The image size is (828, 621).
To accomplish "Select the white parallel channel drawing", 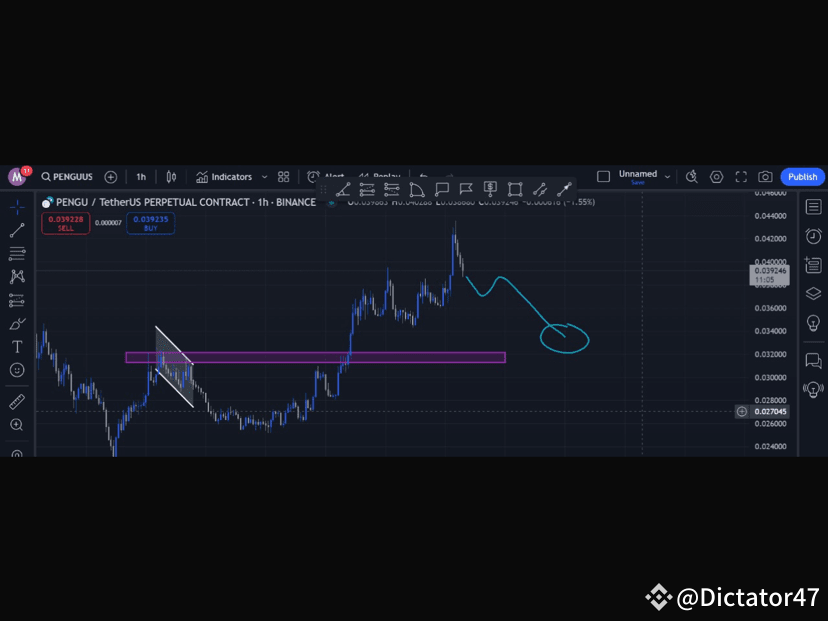I will click(175, 367).
